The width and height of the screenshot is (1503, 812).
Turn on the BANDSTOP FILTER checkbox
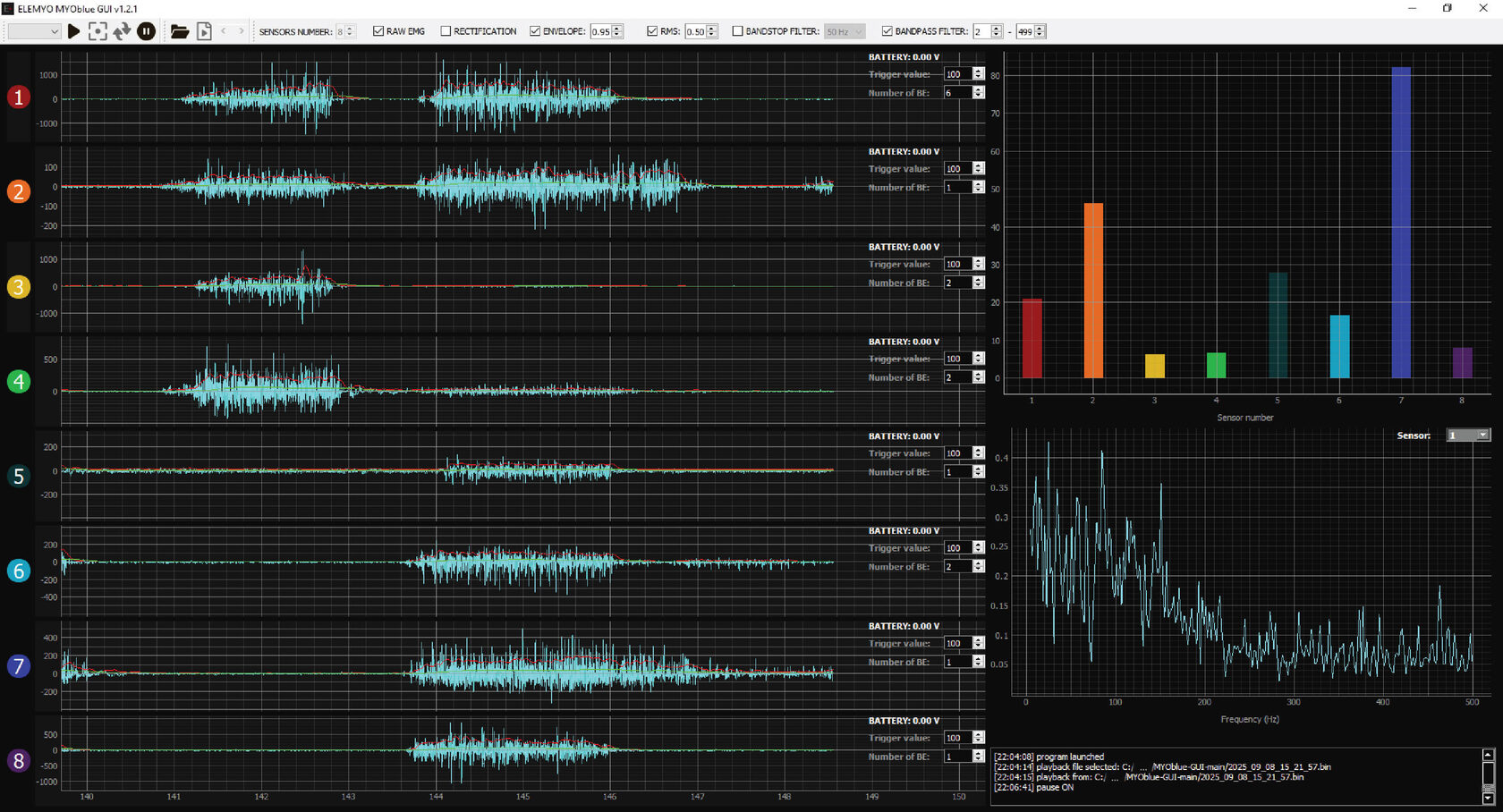coord(738,31)
